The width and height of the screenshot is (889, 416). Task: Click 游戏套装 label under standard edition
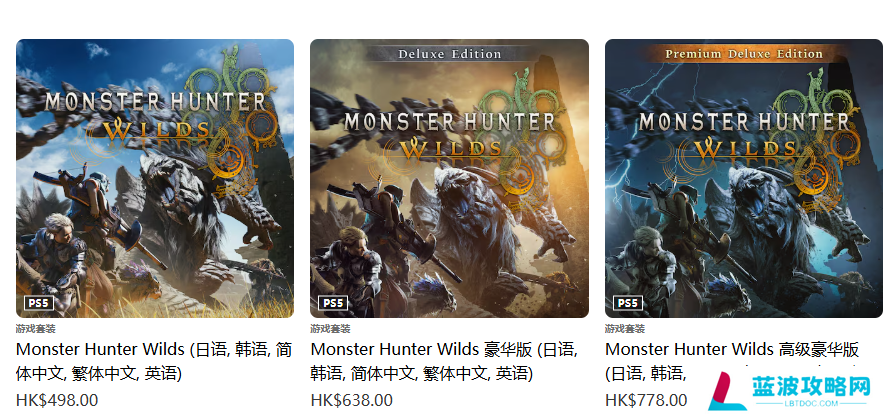[x=36, y=329]
